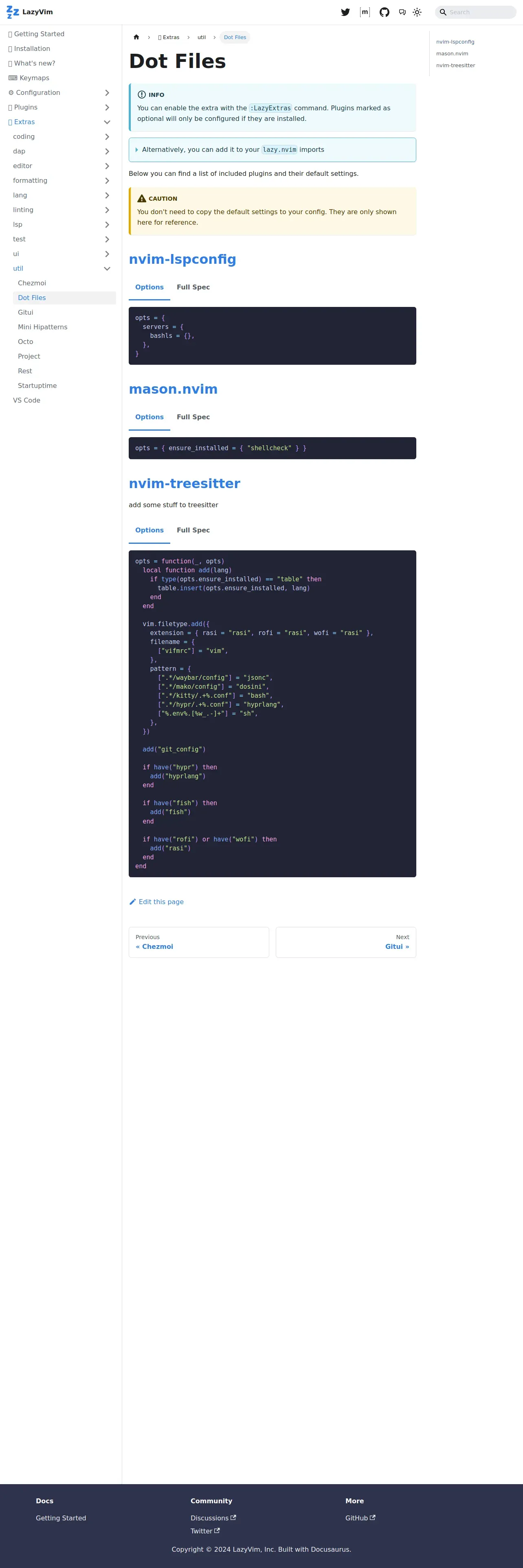Expand the Configuration sidebar section chevron
Screen dimensions: 523x1568
[x=107, y=92]
